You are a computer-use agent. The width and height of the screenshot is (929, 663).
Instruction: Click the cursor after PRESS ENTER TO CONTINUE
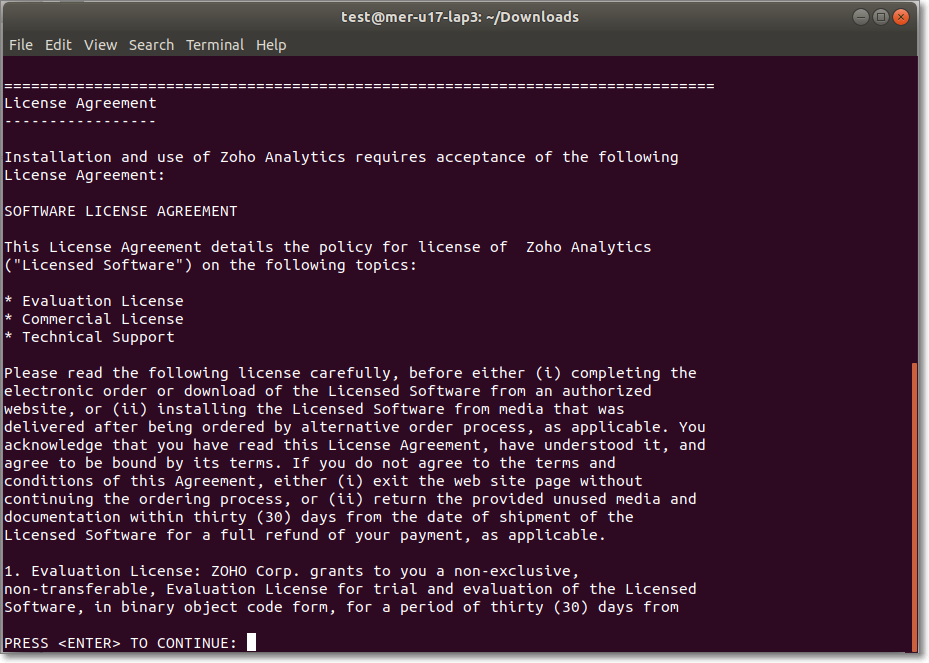coord(251,642)
